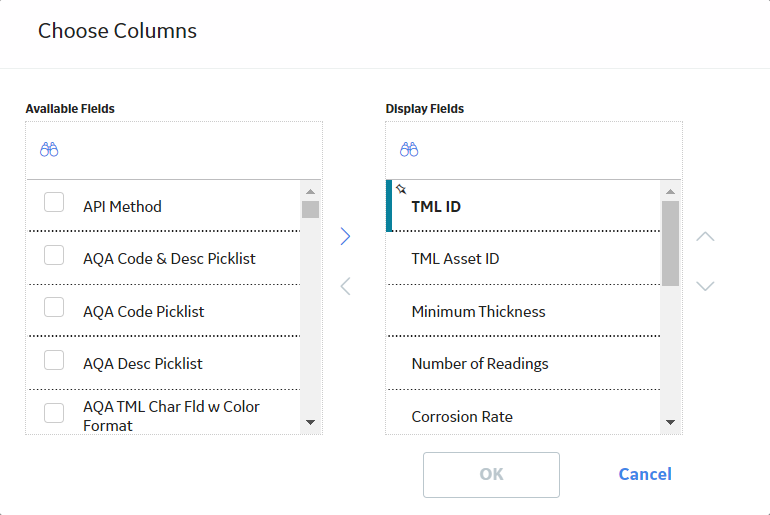The height and width of the screenshot is (515, 770).
Task: Click the pin icon on TML ID
Action: pyautogui.click(x=401, y=189)
